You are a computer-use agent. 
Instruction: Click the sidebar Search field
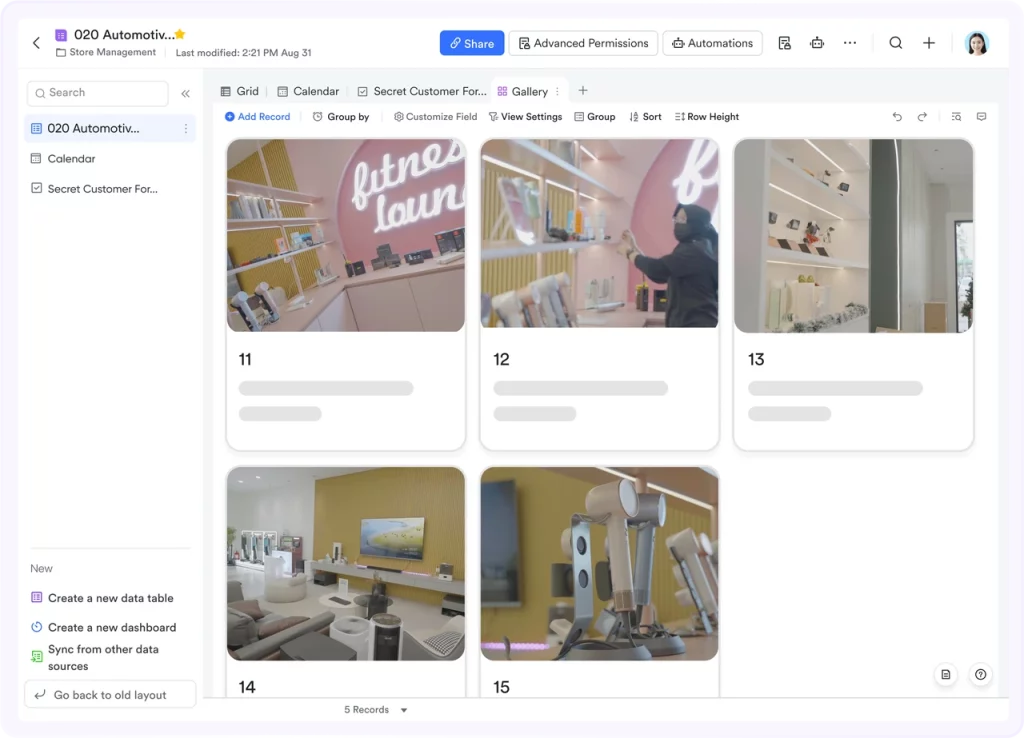pyautogui.click(x=97, y=93)
